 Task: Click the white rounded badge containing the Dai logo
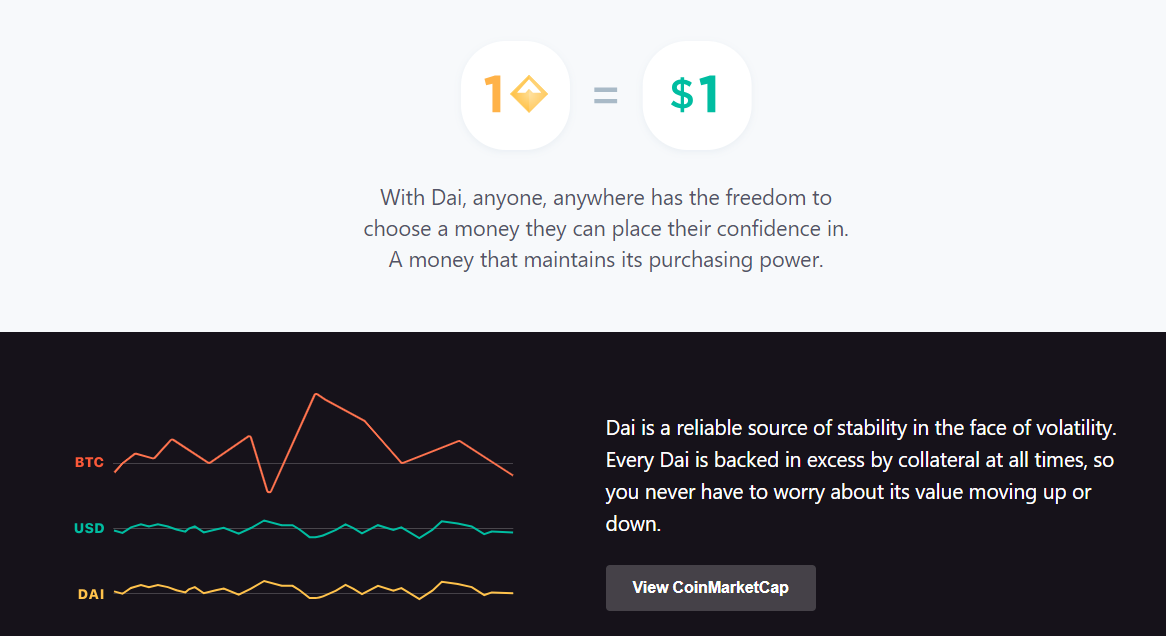point(515,95)
